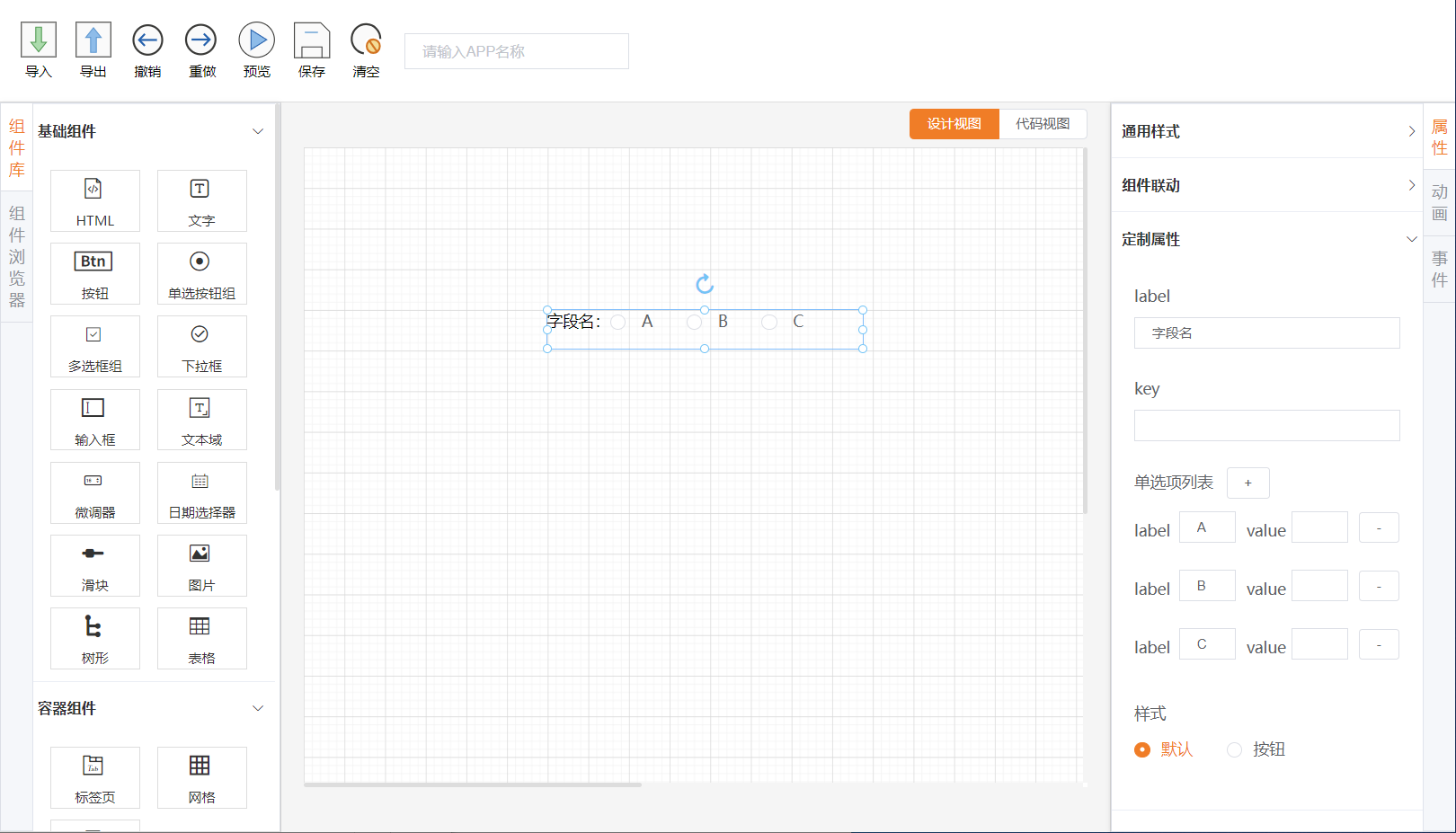
Task: Select the HTML component
Action: (95, 200)
